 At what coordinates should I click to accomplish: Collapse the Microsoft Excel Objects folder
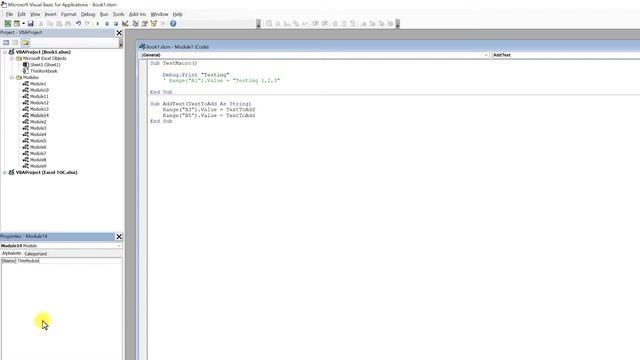[12, 58]
